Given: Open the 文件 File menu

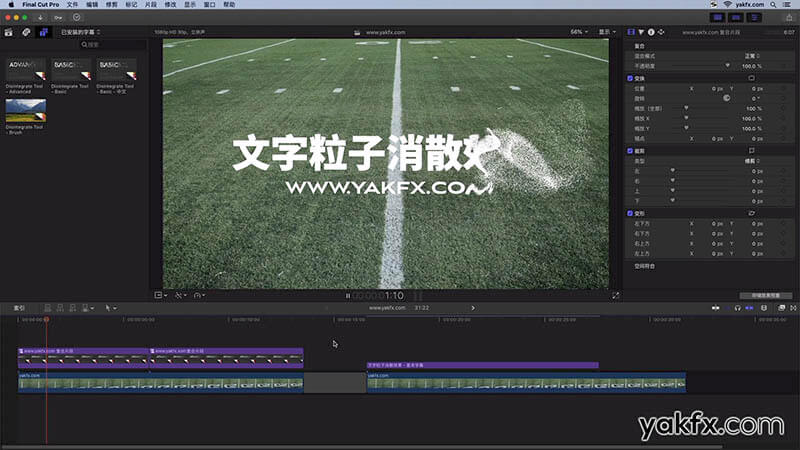Looking at the screenshot, I should (72, 4).
